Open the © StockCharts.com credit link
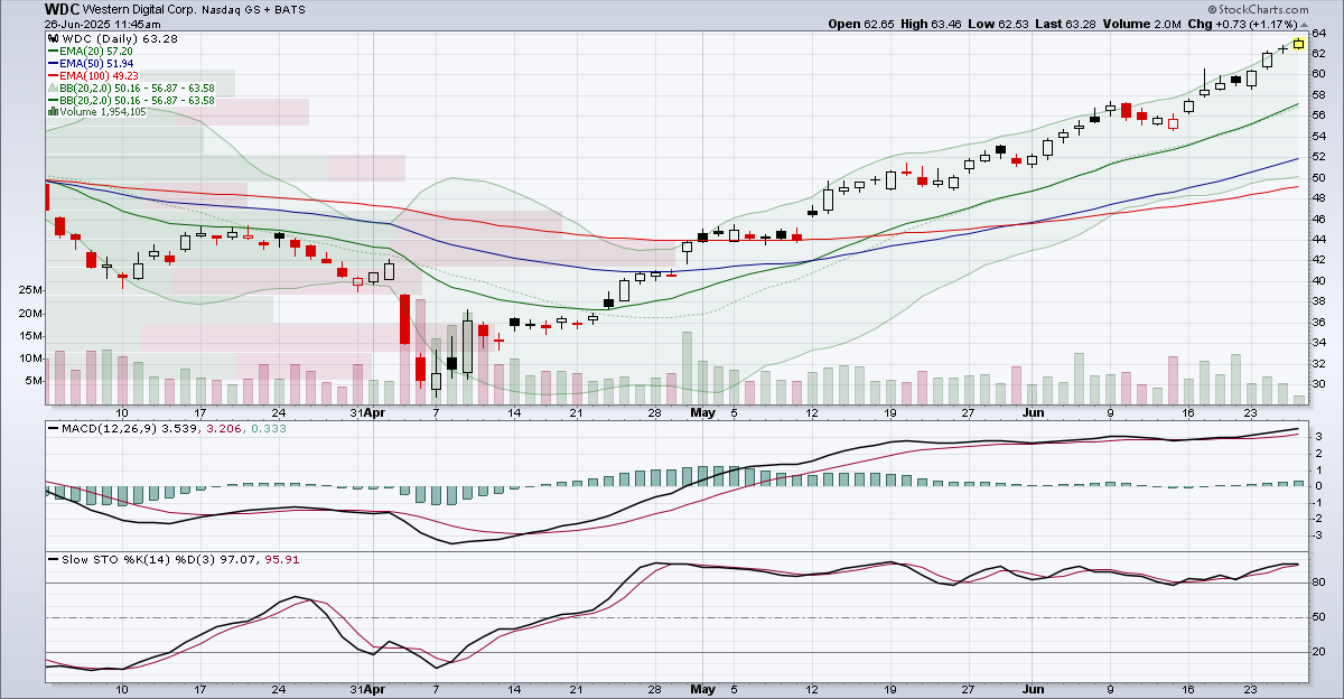1344x699 pixels. click(x=1258, y=9)
